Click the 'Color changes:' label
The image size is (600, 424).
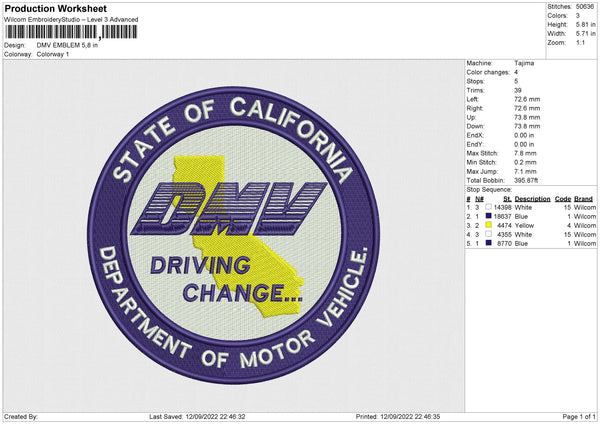(488, 72)
